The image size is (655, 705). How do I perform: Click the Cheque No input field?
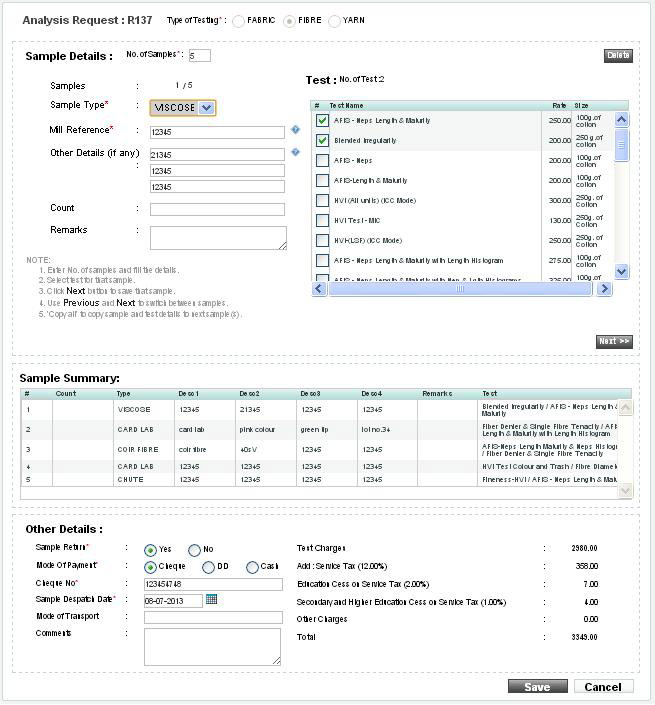click(x=213, y=584)
